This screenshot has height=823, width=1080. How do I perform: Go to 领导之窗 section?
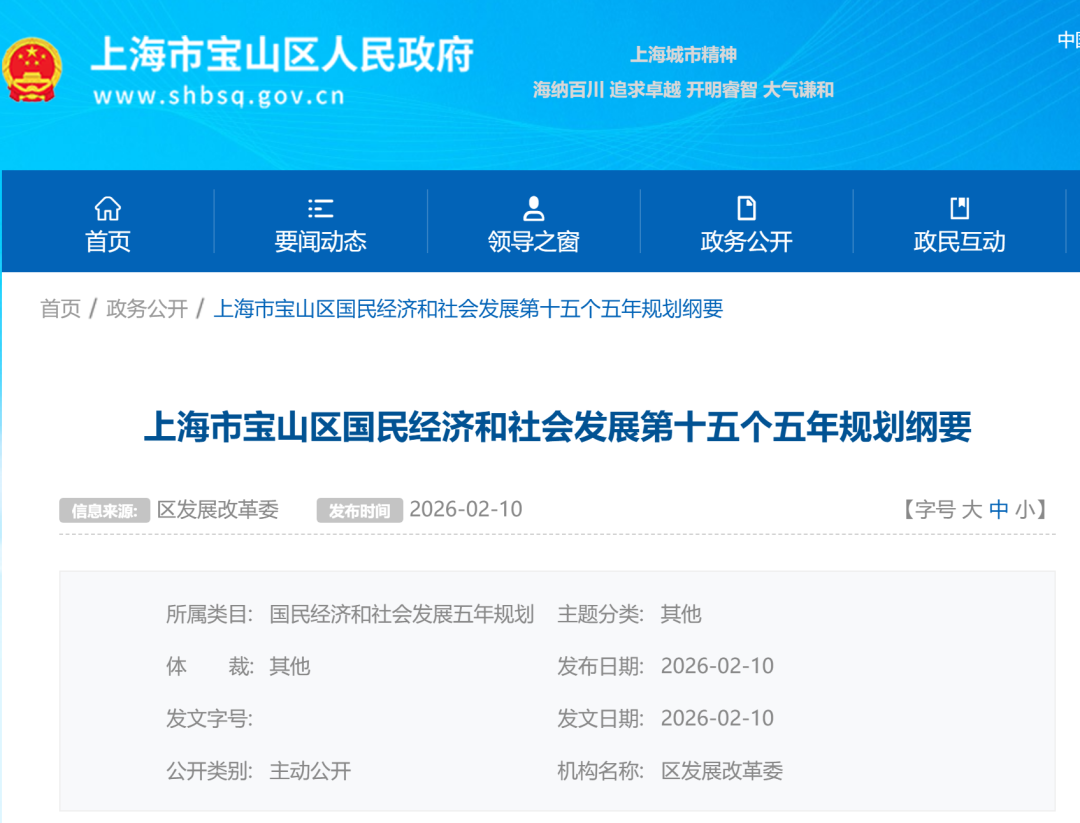(533, 241)
